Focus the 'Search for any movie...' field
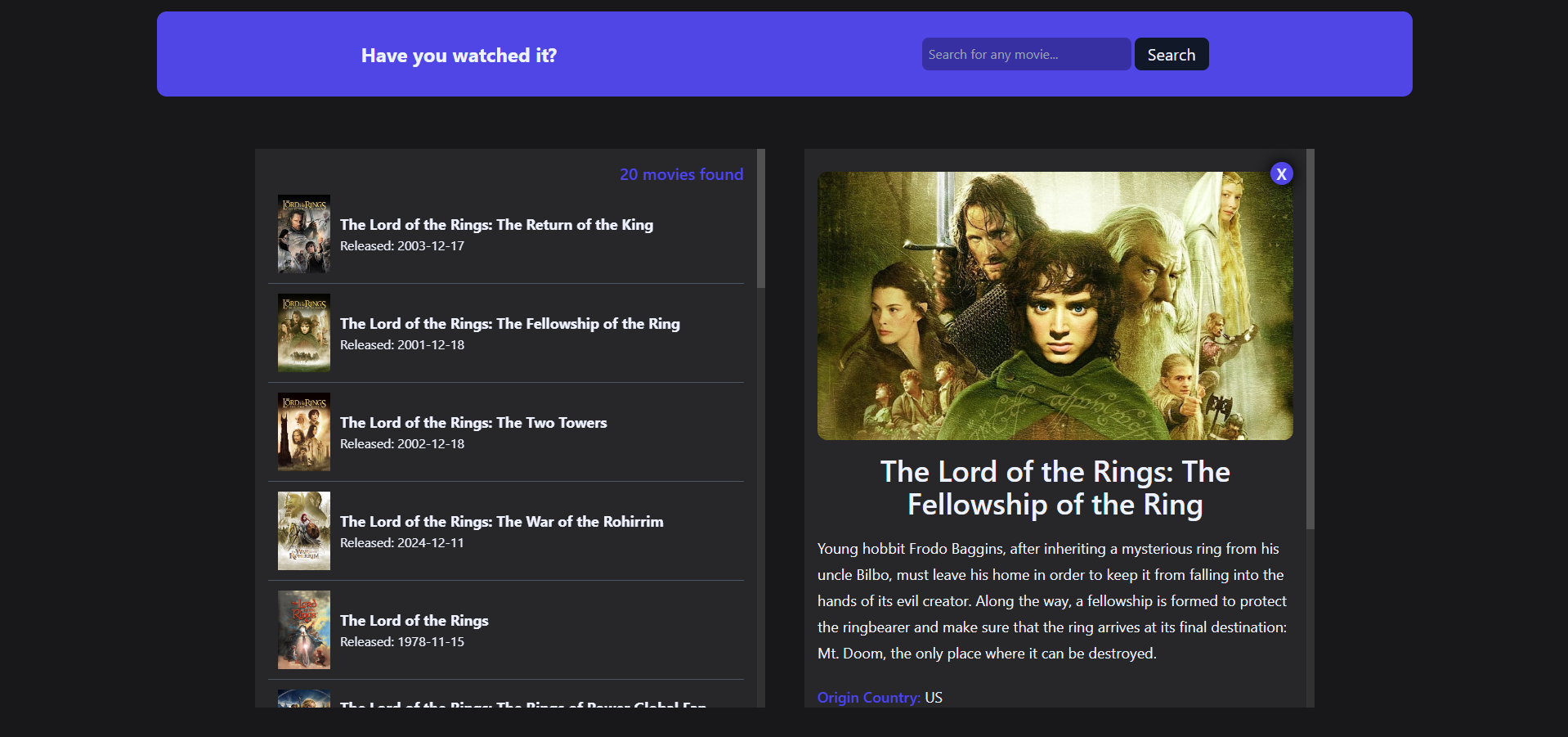The image size is (1568, 737). (1026, 54)
